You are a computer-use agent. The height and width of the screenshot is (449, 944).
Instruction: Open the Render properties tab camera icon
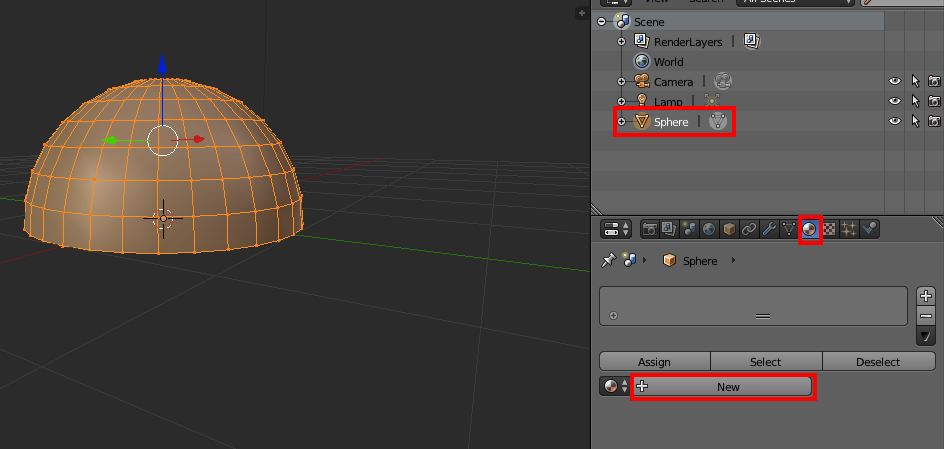coord(650,229)
